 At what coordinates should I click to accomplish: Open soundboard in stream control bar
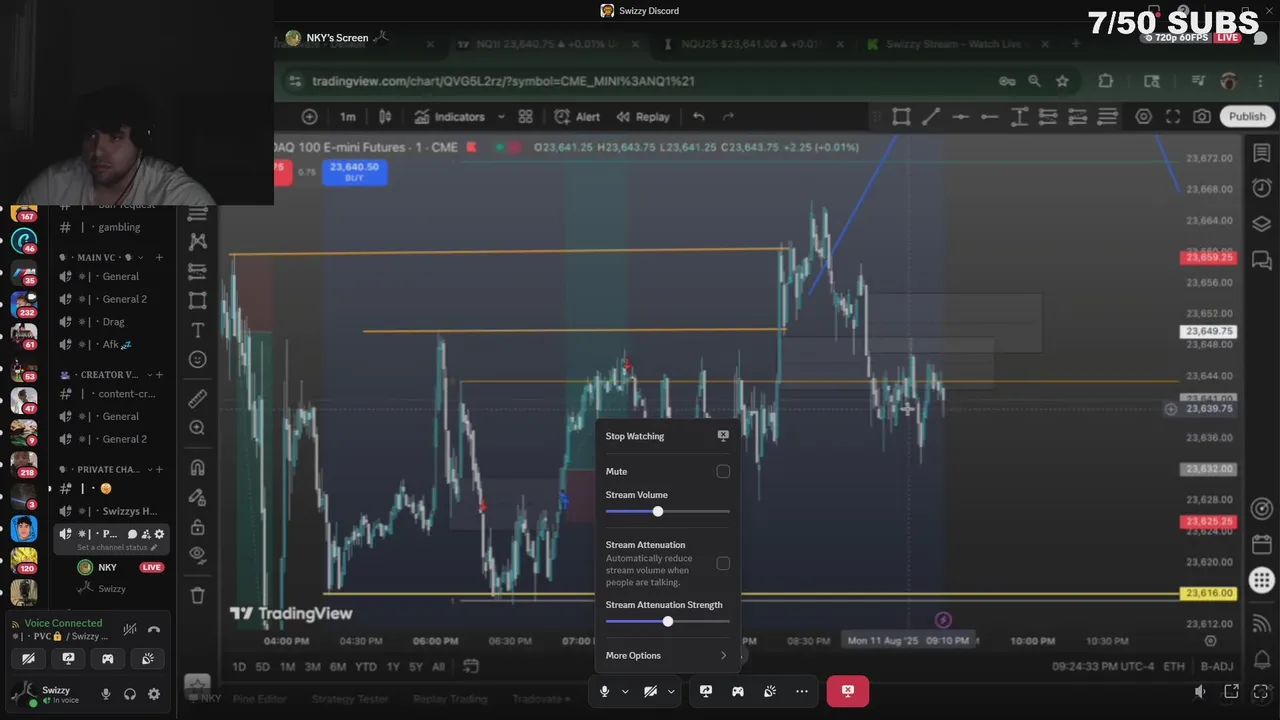[770, 691]
